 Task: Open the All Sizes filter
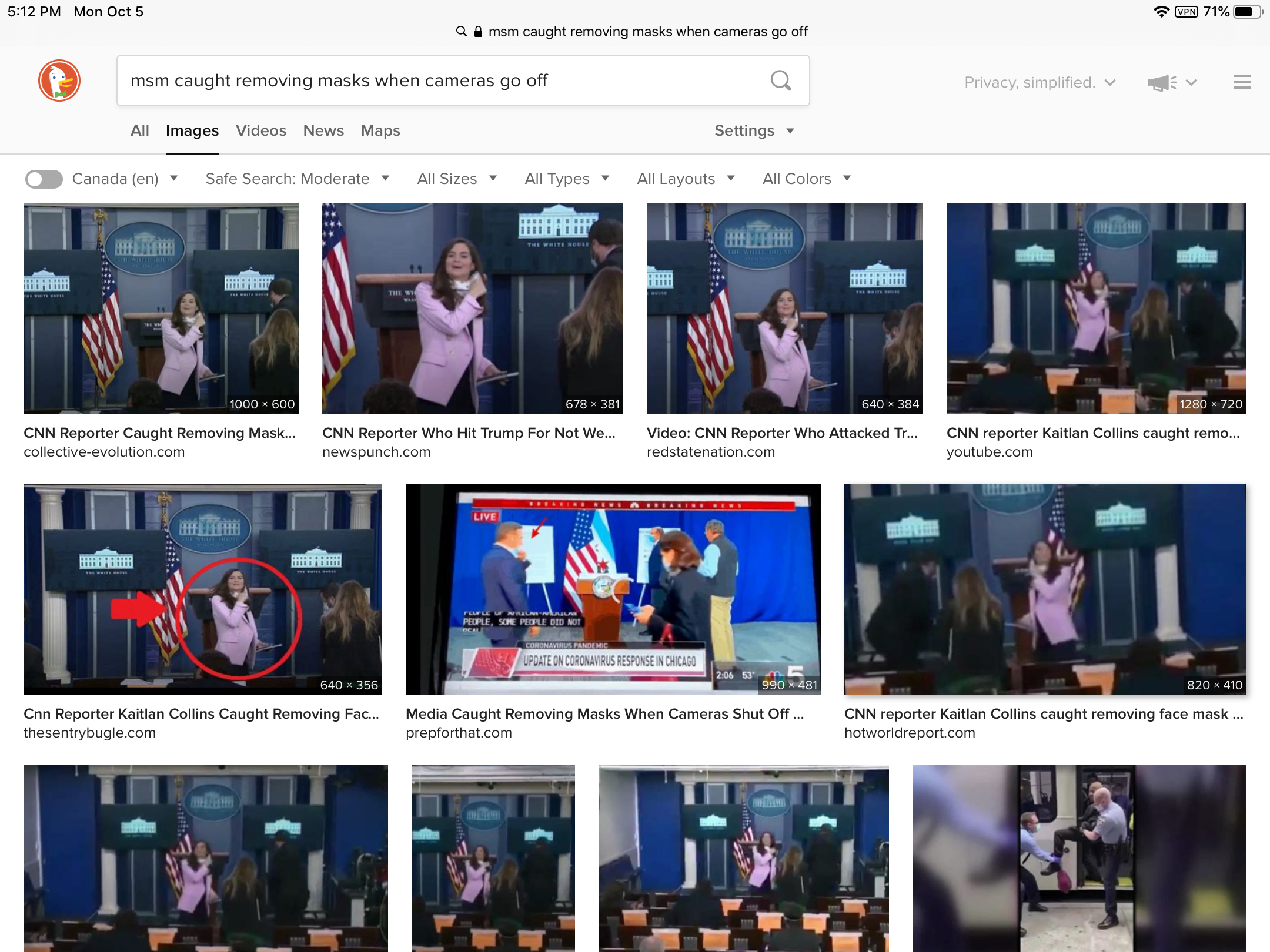point(457,179)
